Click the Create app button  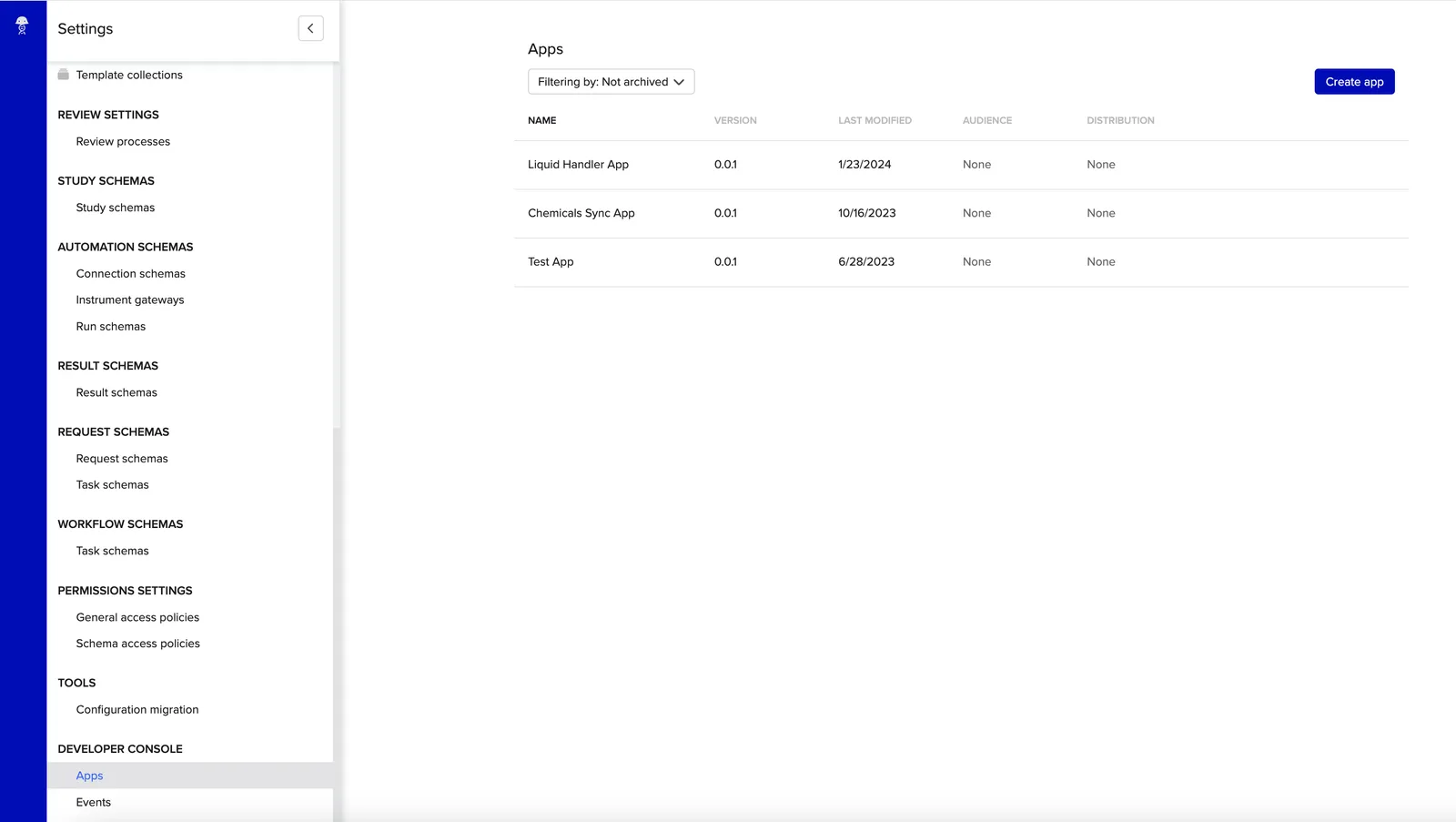[x=1354, y=82]
